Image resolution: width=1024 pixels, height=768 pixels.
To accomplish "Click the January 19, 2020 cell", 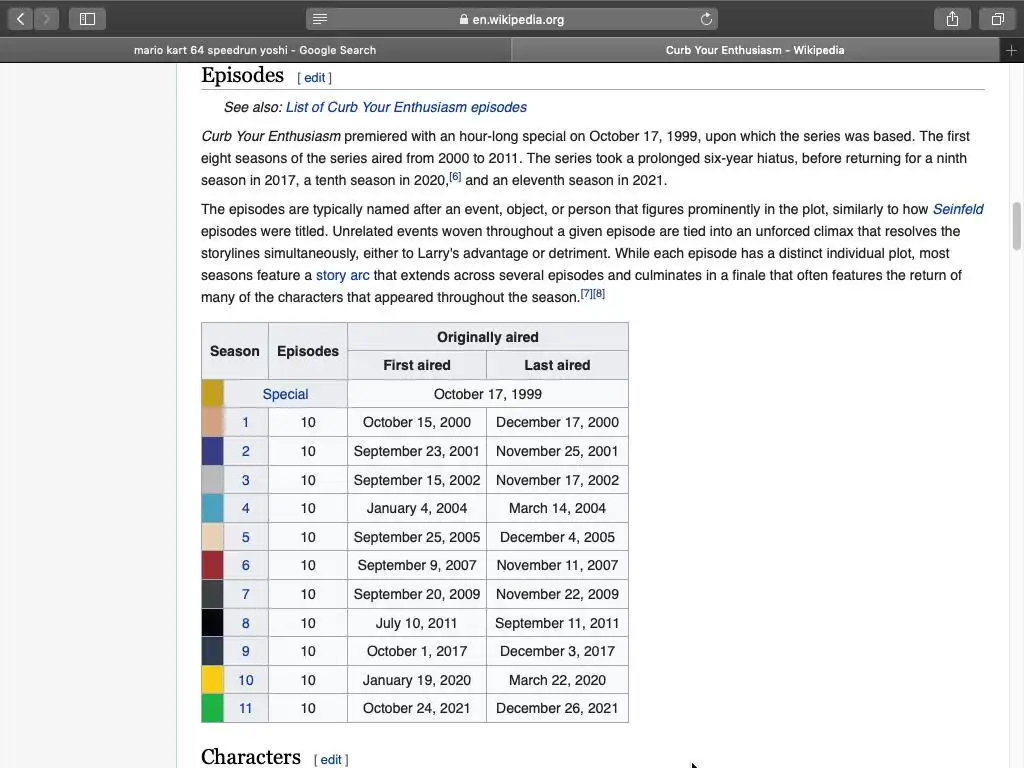I will pos(417,680).
